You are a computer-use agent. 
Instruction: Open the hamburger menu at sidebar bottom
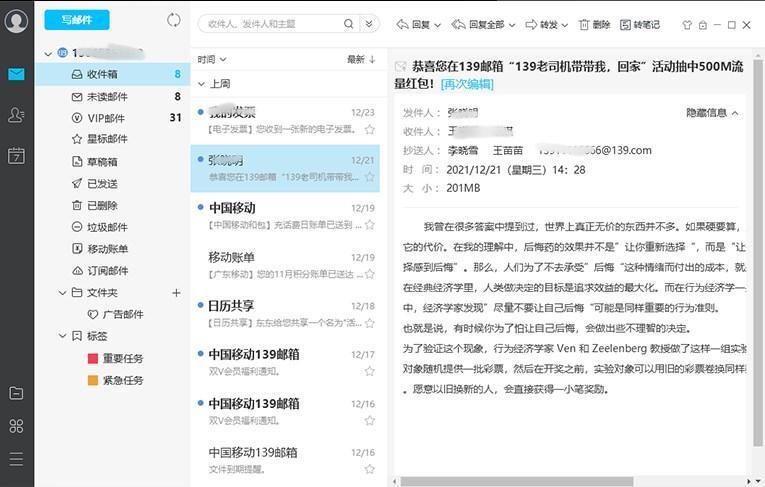click(16, 459)
